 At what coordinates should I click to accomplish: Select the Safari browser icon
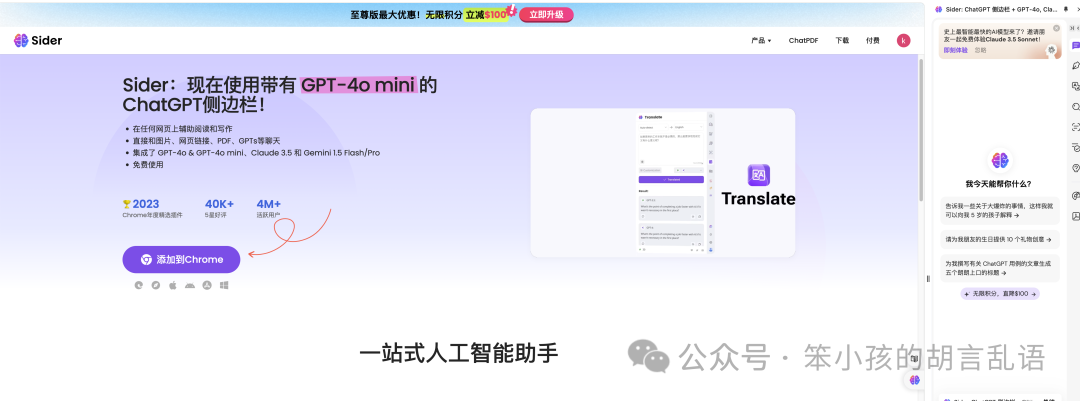point(156,285)
